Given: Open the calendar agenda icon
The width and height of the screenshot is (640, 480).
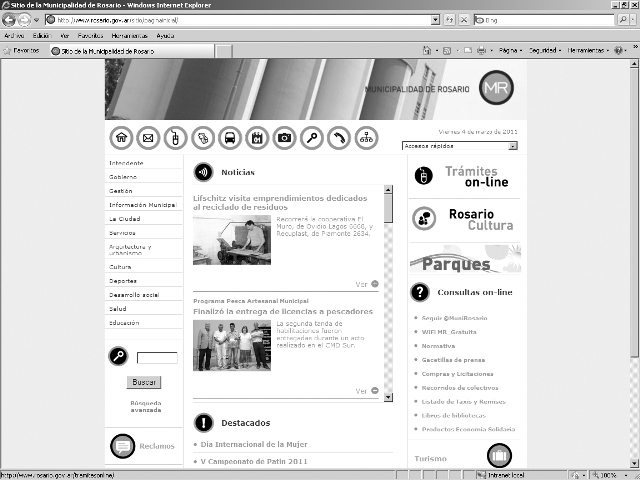Looking at the screenshot, I should point(257,138).
